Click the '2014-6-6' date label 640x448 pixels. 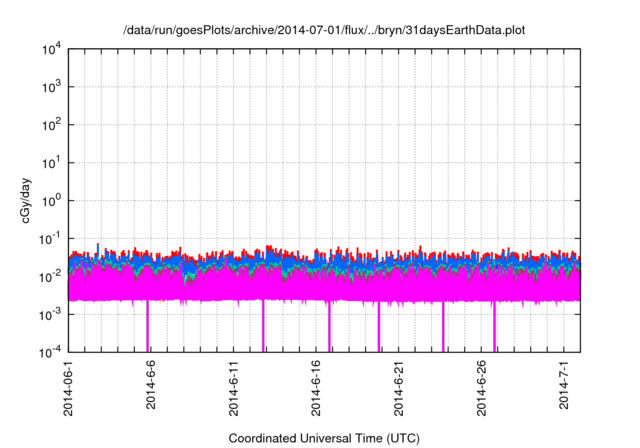pos(151,385)
